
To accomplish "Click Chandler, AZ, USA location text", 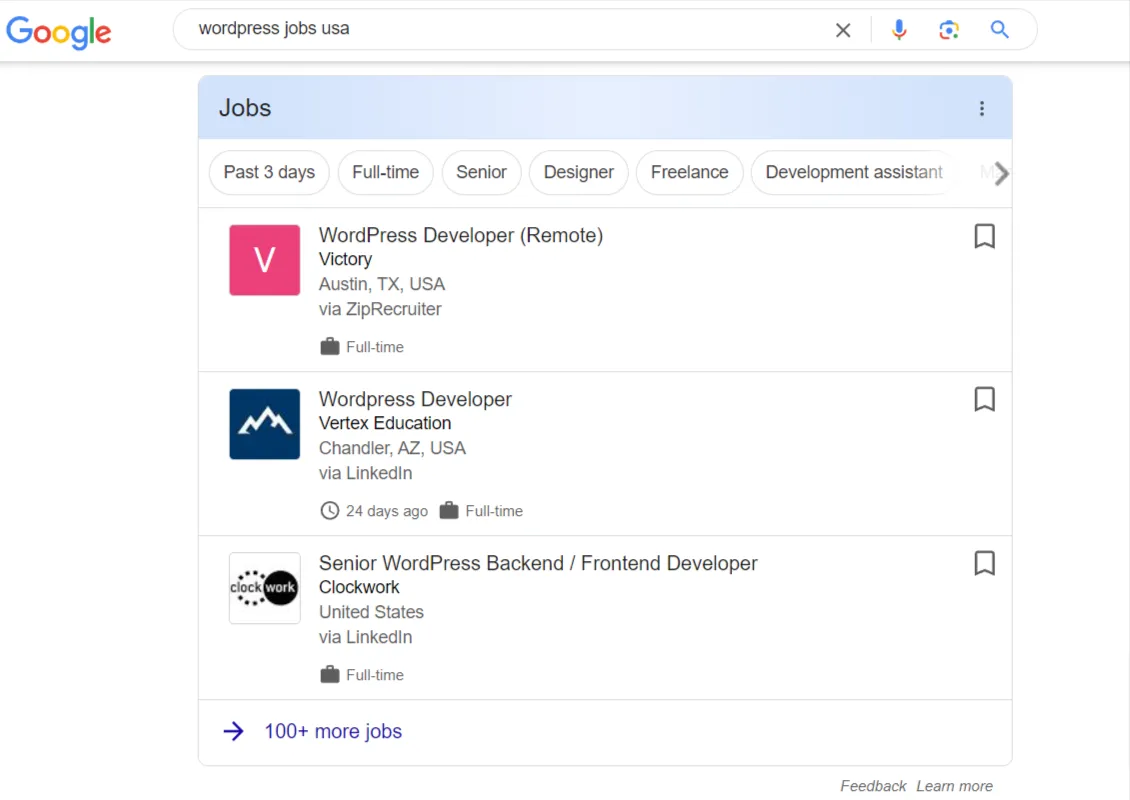I will (392, 448).
